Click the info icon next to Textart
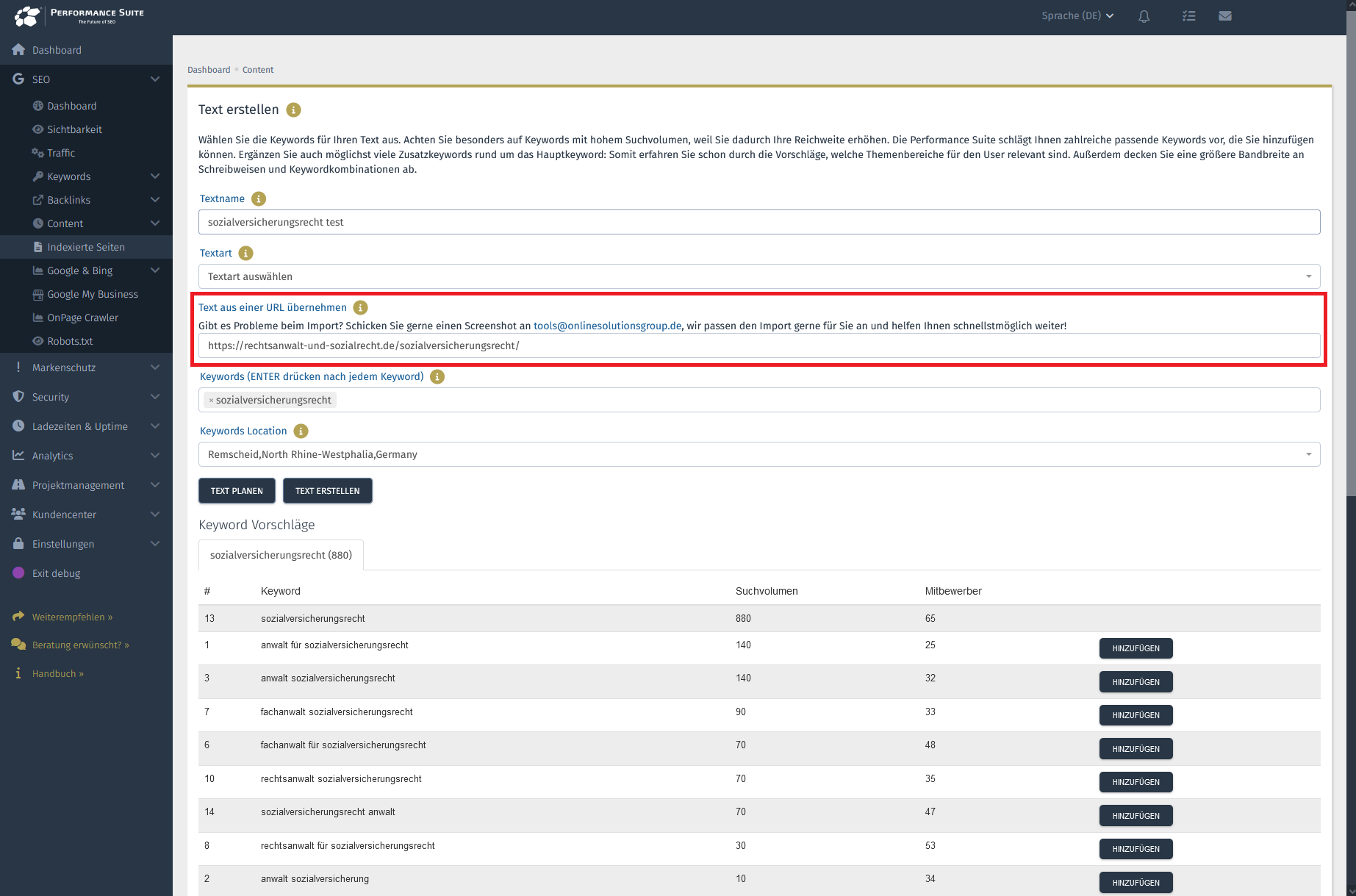This screenshot has width=1356, height=896. 246,254
